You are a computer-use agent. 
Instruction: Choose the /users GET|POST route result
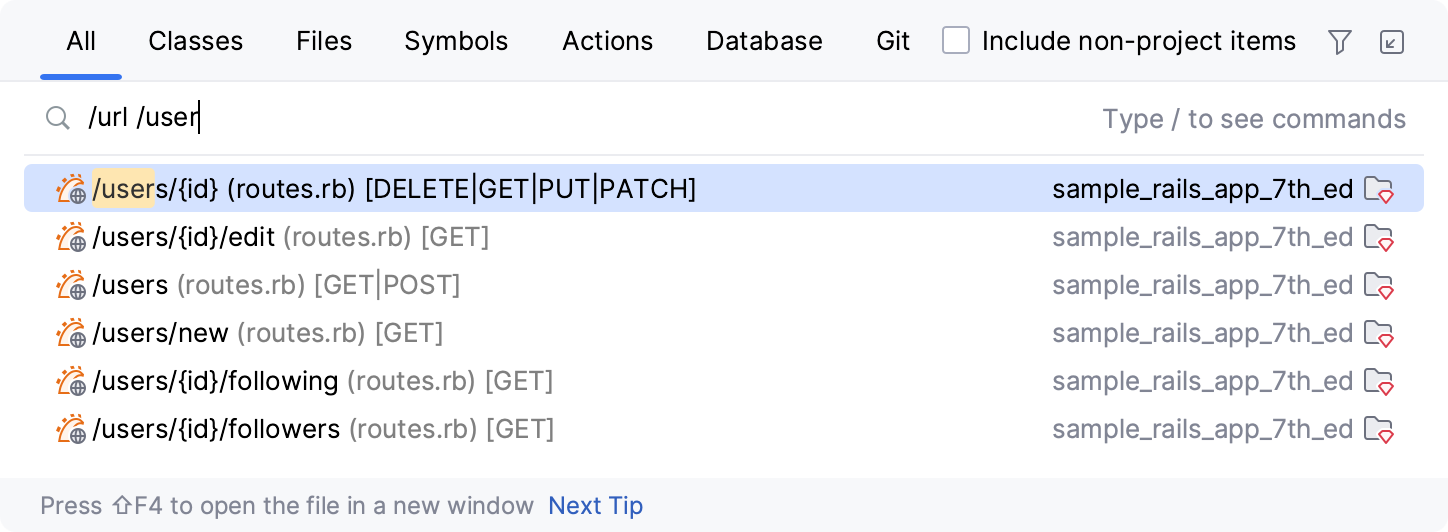click(276, 285)
